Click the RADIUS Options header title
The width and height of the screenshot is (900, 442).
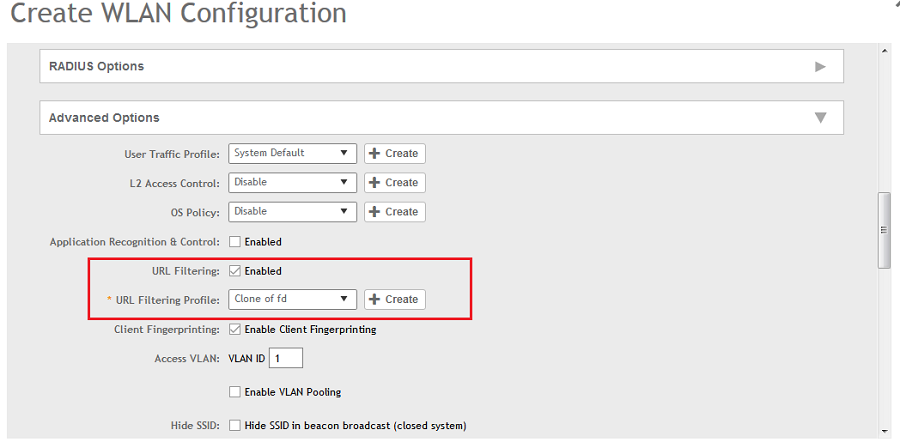pos(97,67)
